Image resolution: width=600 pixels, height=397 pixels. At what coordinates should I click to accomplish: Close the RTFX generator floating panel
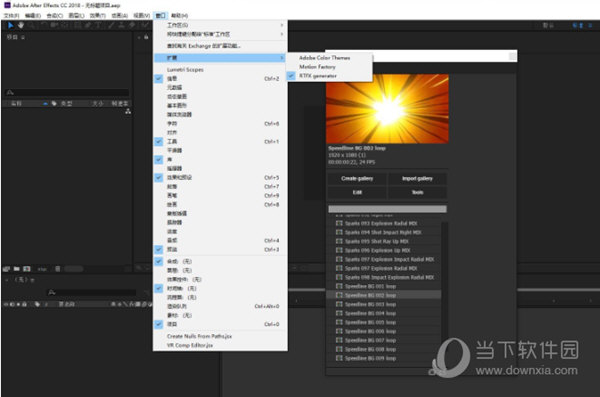point(512,57)
